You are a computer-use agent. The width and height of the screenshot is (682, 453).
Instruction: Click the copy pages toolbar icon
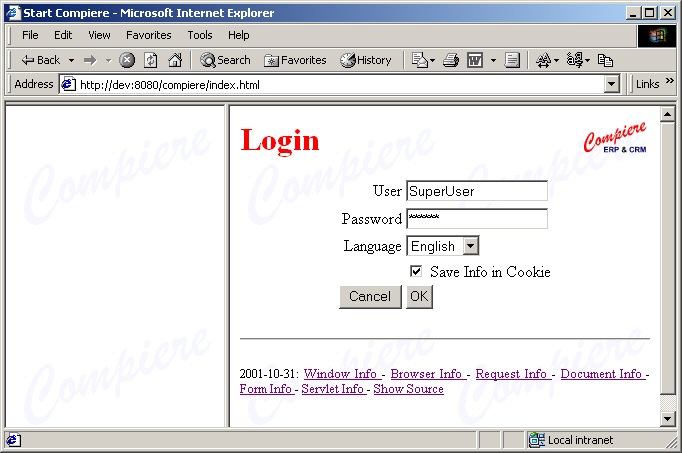click(605, 60)
